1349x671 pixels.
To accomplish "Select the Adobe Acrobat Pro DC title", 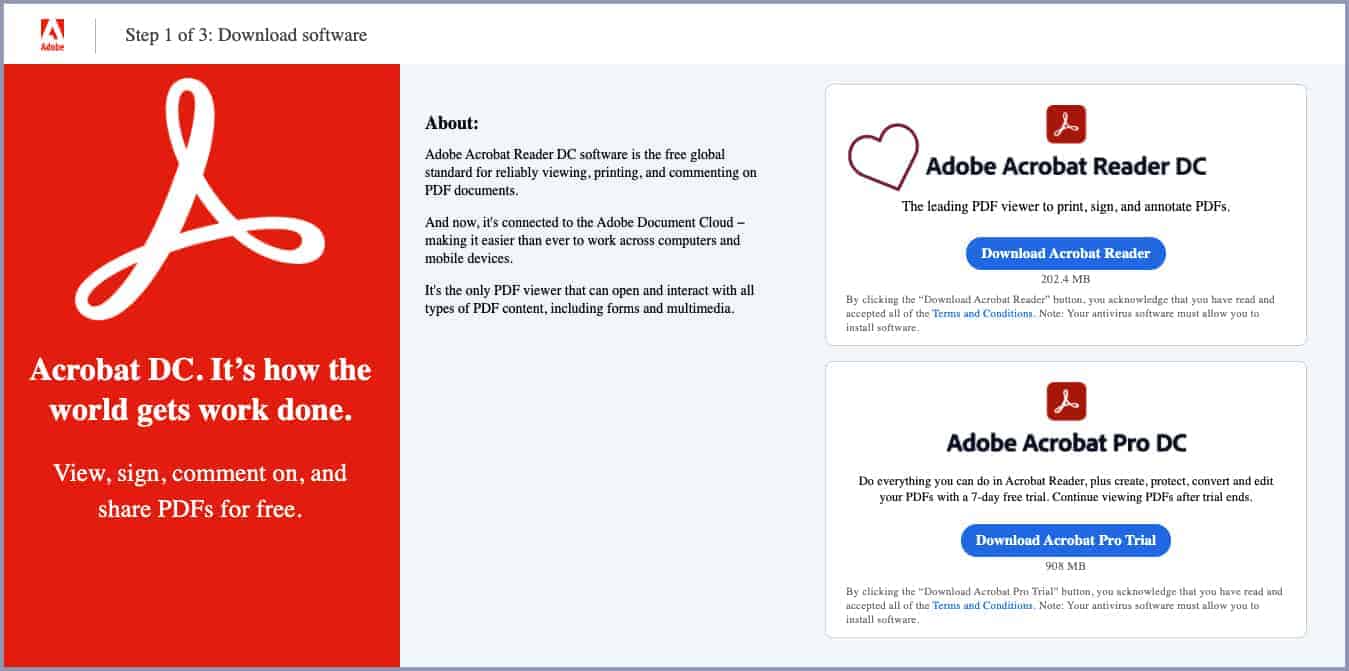I will coord(1066,443).
